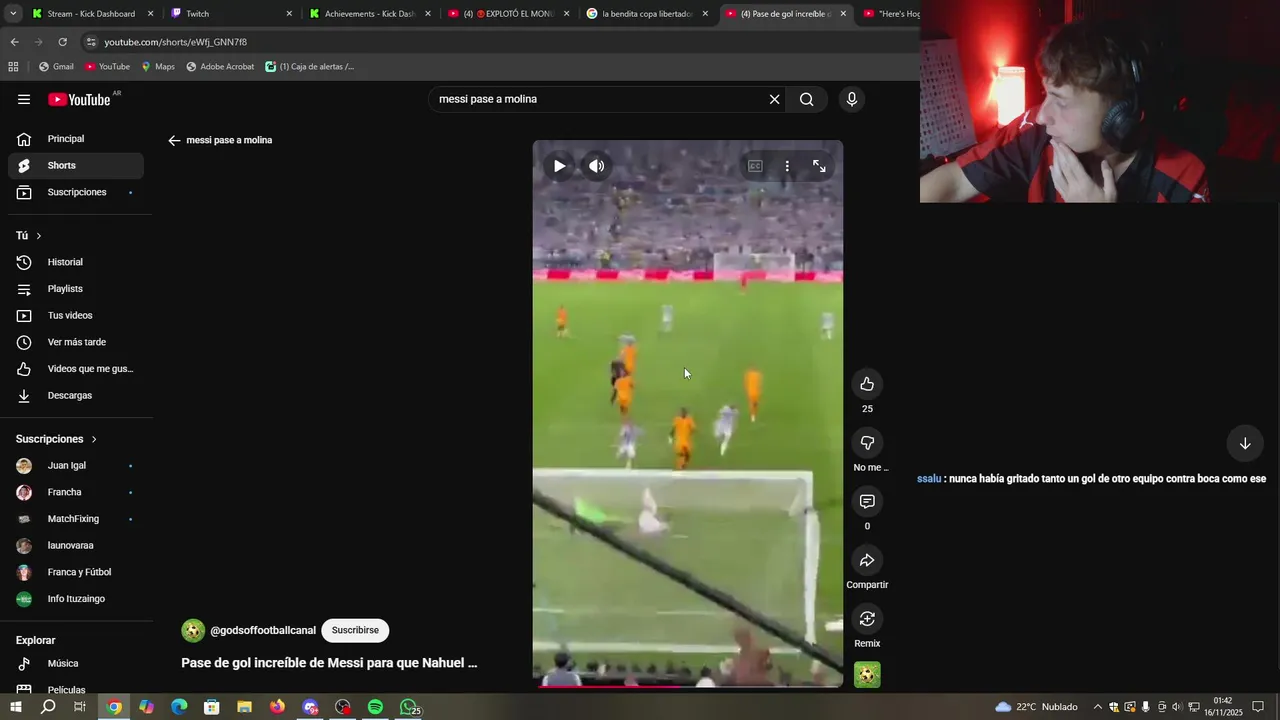Viewport: 1280px width, 720px height.
Task: Clear the search box text
Action: tap(774, 99)
